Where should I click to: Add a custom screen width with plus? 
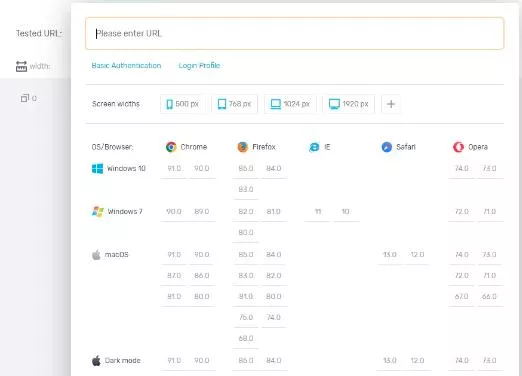click(x=391, y=104)
